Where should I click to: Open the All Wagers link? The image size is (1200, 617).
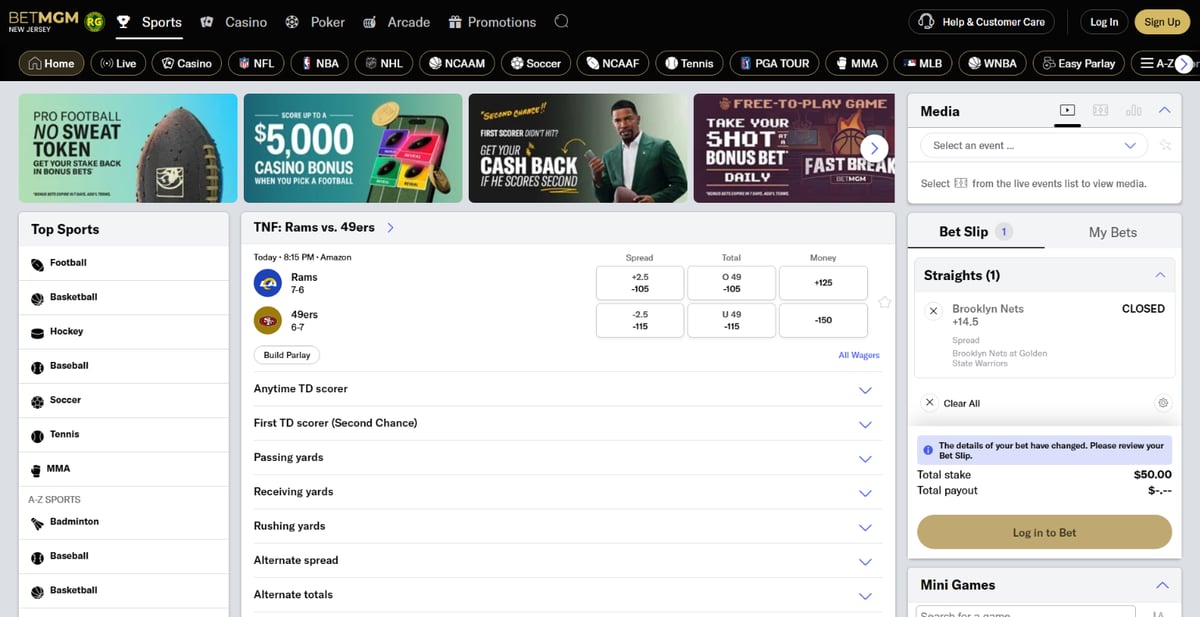(859, 355)
